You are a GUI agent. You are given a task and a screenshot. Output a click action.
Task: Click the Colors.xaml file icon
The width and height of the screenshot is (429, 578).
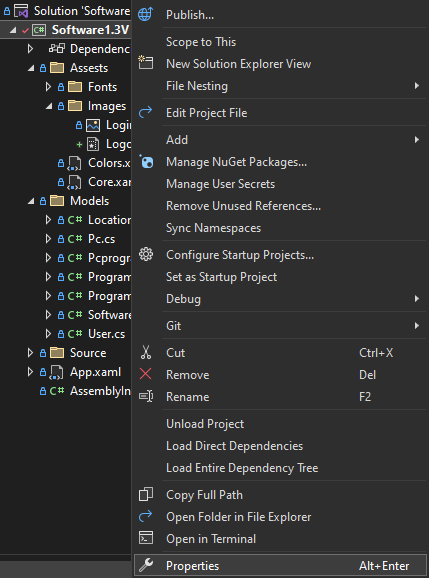tap(75, 163)
